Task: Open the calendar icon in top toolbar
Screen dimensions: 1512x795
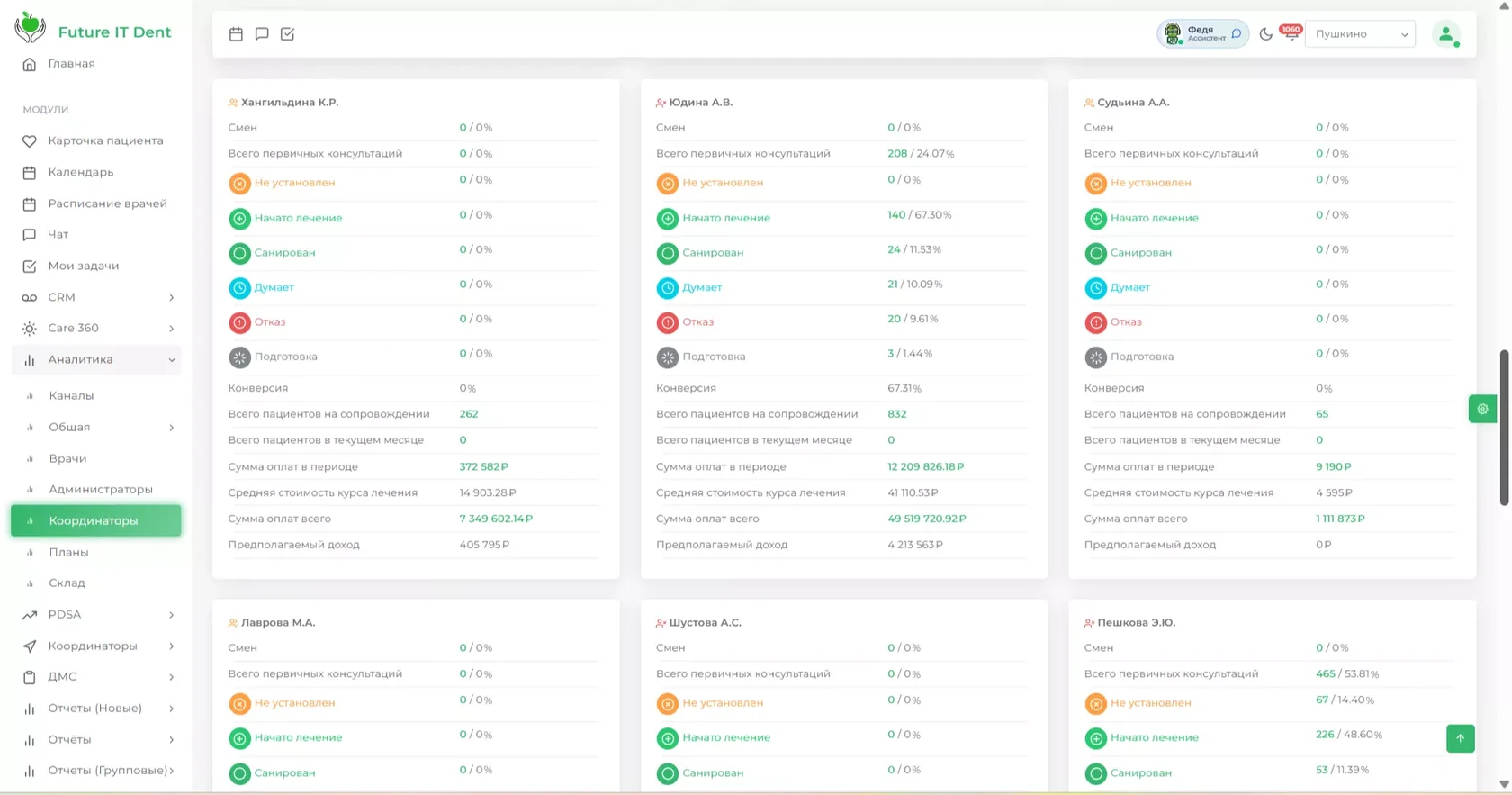Action: tap(236, 34)
